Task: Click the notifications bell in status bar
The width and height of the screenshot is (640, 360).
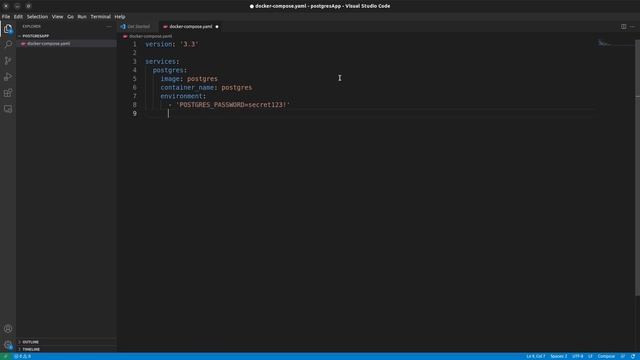Action: [x=633, y=356]
